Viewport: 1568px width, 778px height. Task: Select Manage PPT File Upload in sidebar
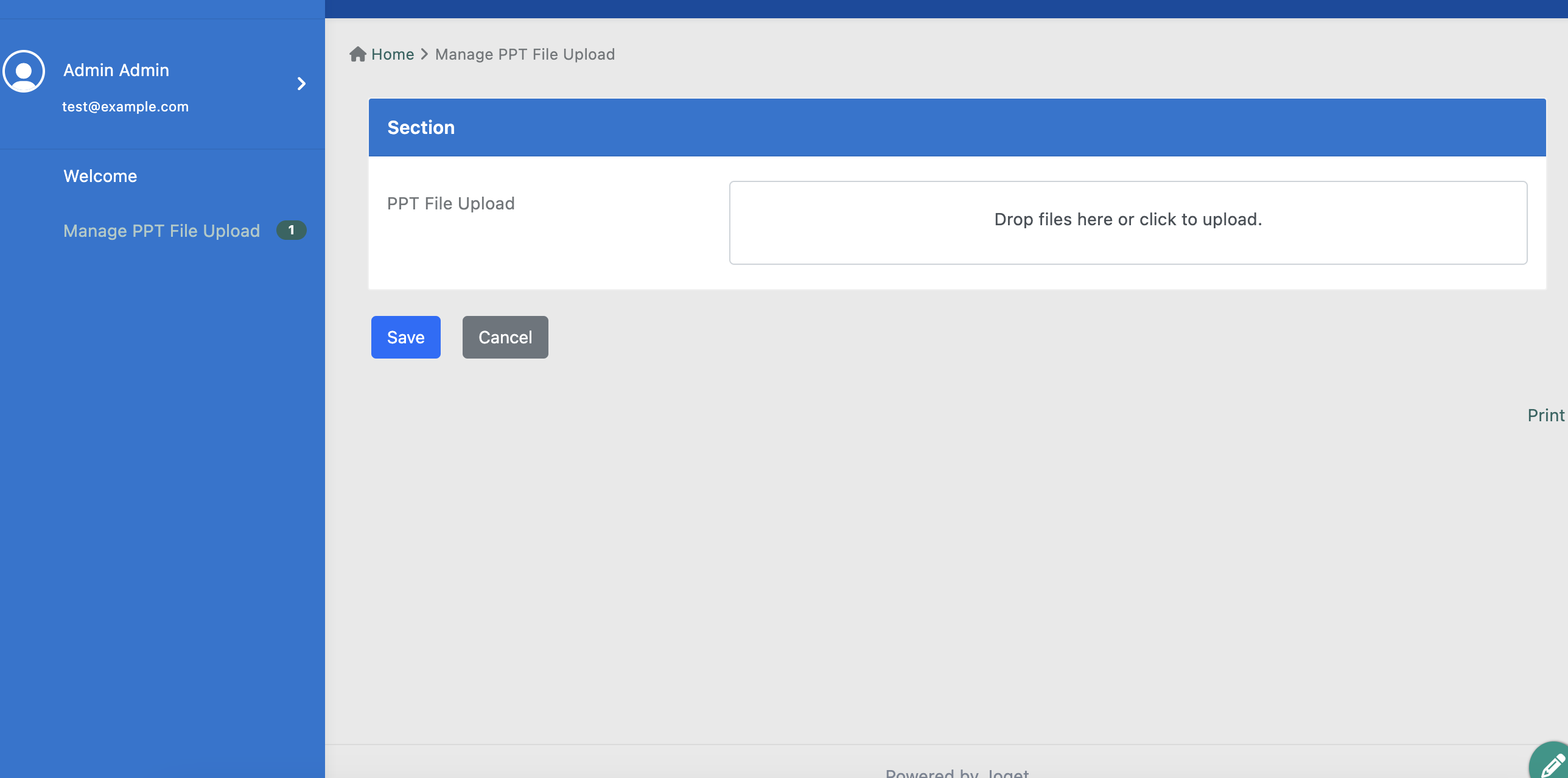click(x=161, y=231)
